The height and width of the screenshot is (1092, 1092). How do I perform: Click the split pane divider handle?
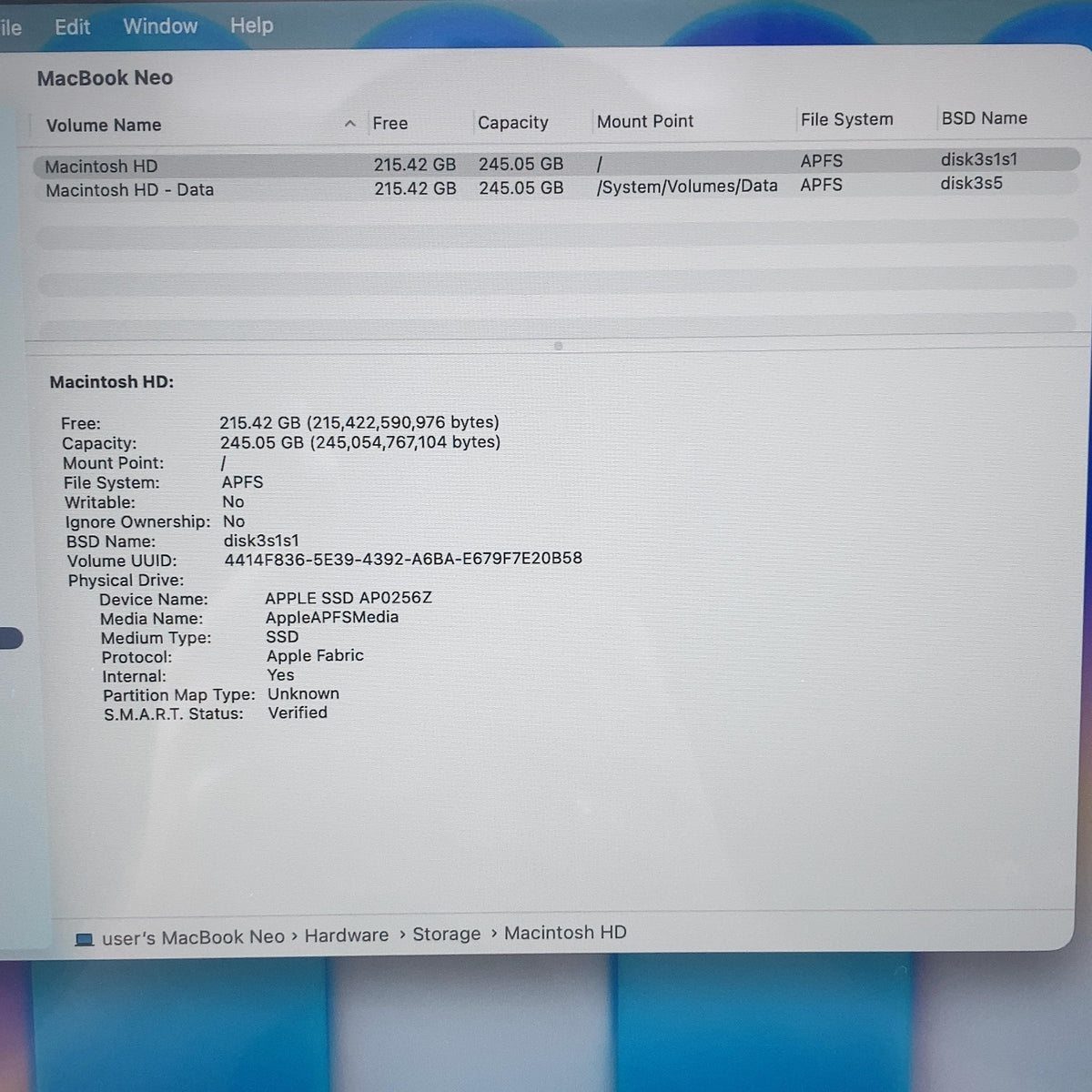pos(558,346)
